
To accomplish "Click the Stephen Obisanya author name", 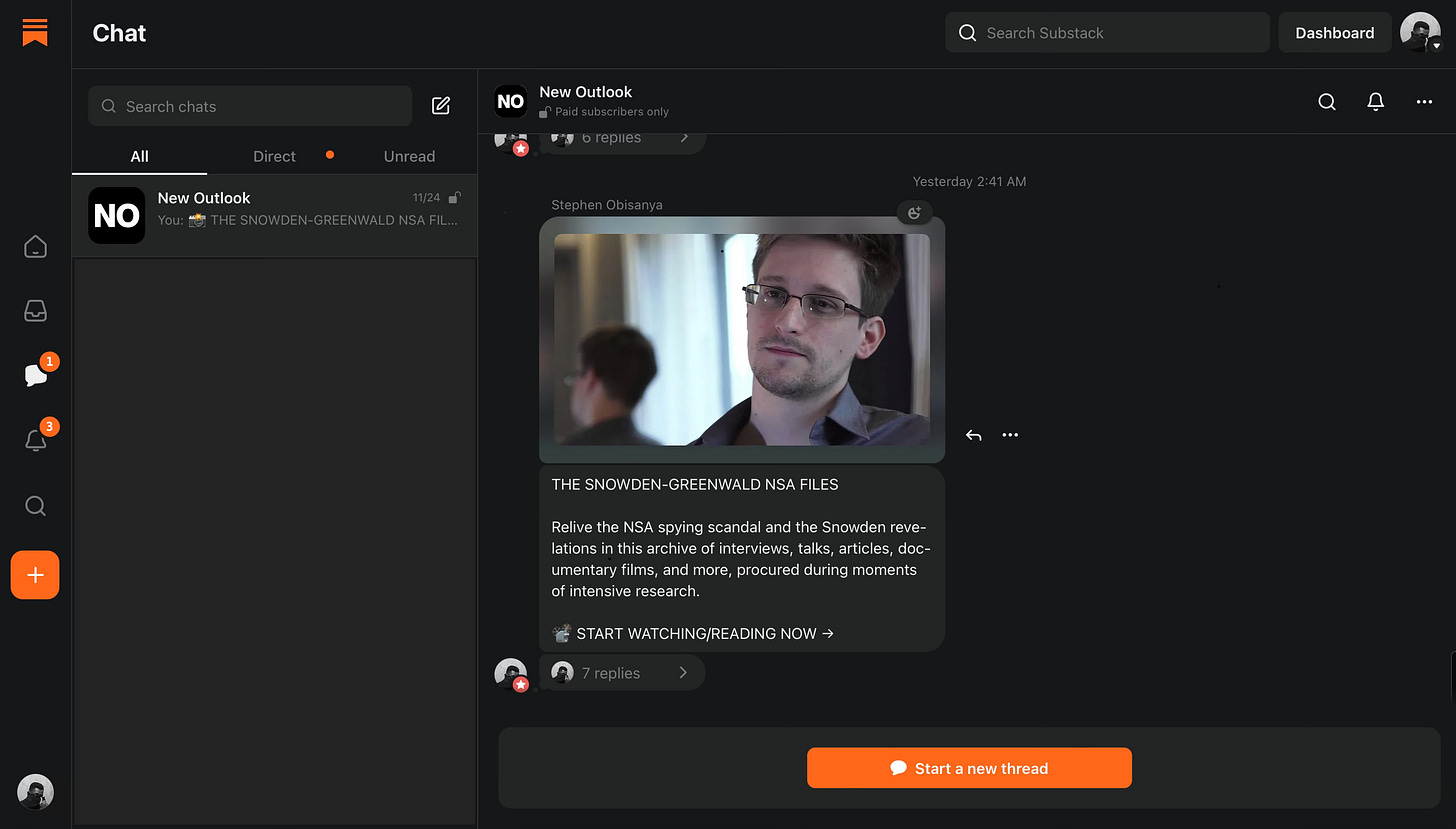I will click(607, 205).
